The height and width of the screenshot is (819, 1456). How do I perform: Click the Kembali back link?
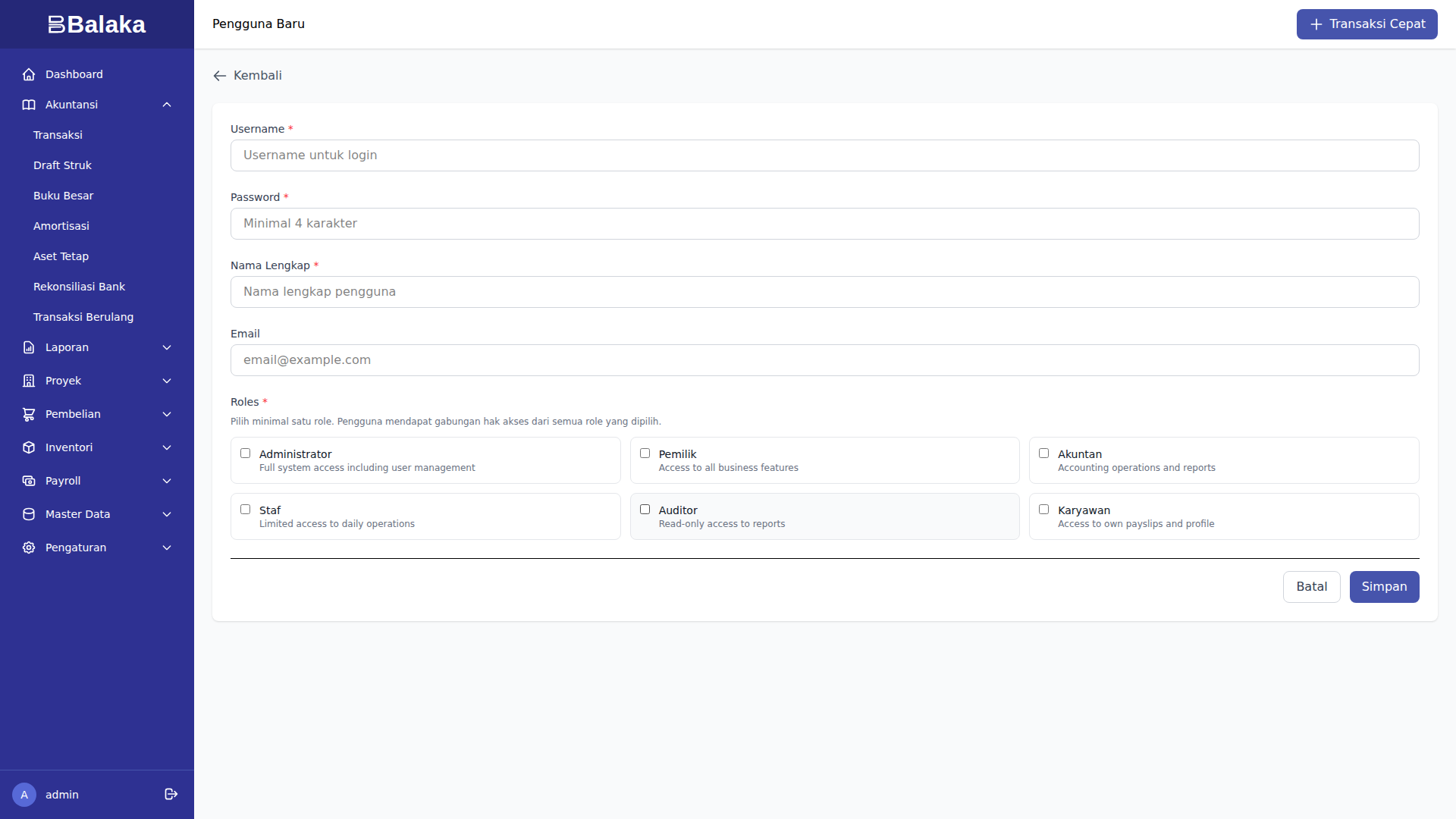pyautogui.click(x=248, y=76)
